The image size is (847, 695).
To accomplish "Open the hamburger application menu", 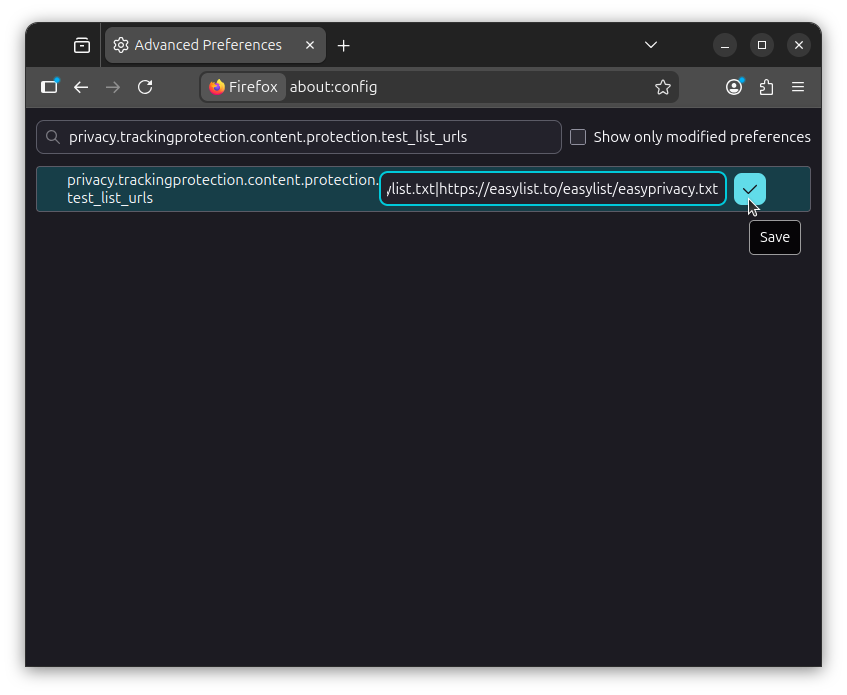I will pyautogui.click(x=798, y=87).
